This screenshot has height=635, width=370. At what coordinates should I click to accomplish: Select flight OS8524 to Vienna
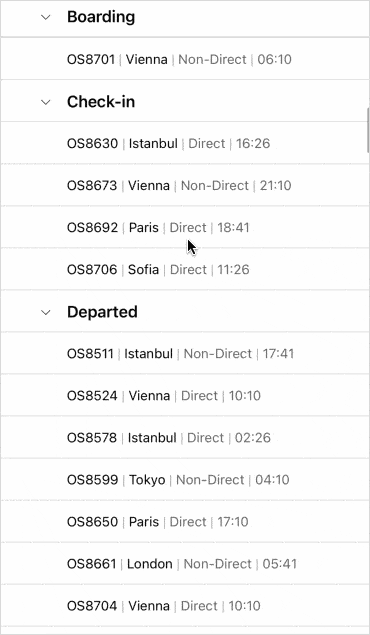tap(185, 396)
